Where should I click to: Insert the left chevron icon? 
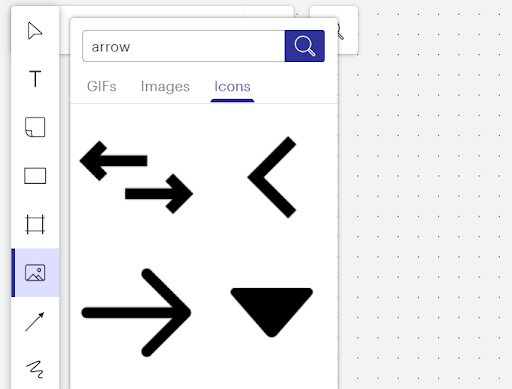tap(272, 177)
